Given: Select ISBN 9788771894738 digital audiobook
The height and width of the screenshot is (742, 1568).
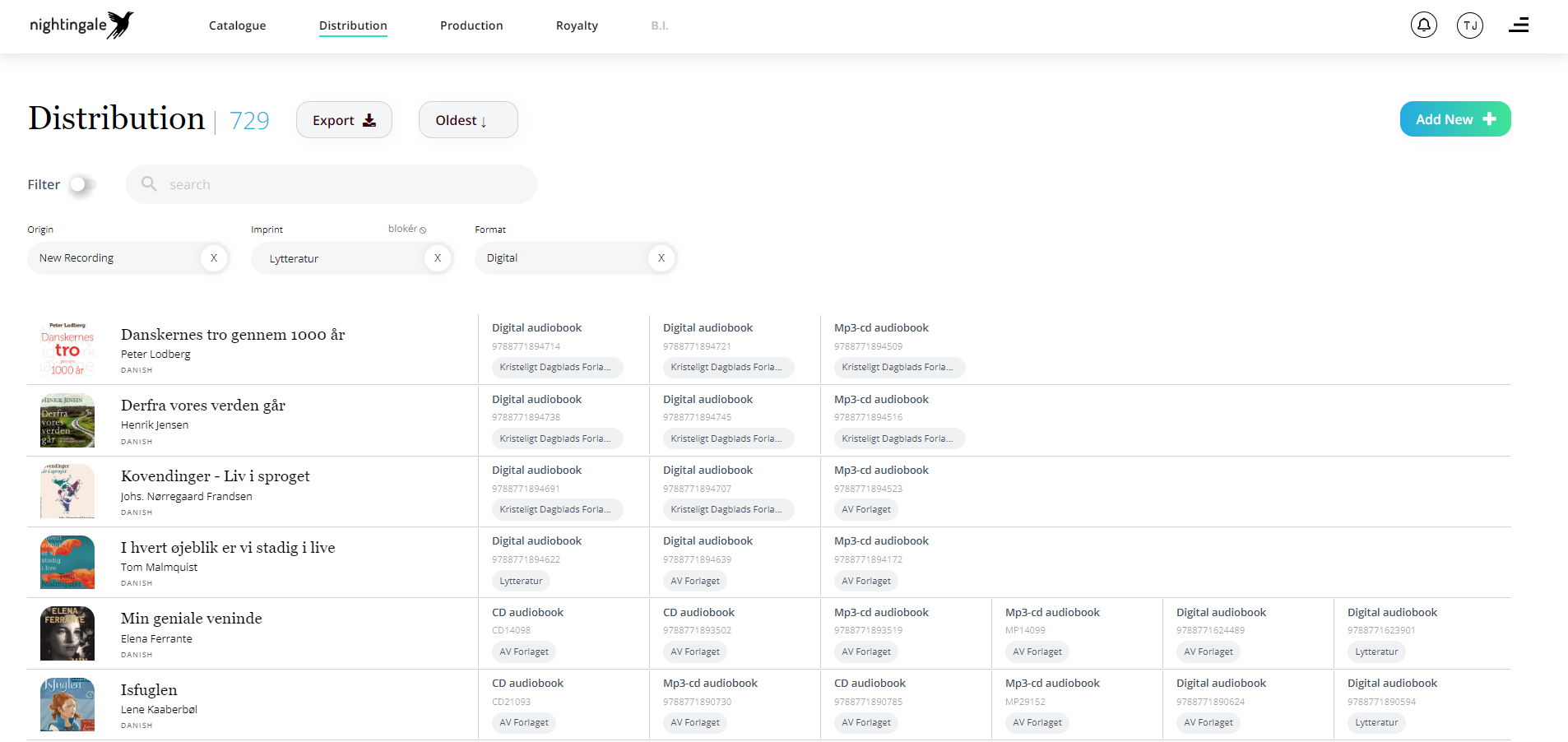Looking at the screenshot, I should (x=527, y=417).
